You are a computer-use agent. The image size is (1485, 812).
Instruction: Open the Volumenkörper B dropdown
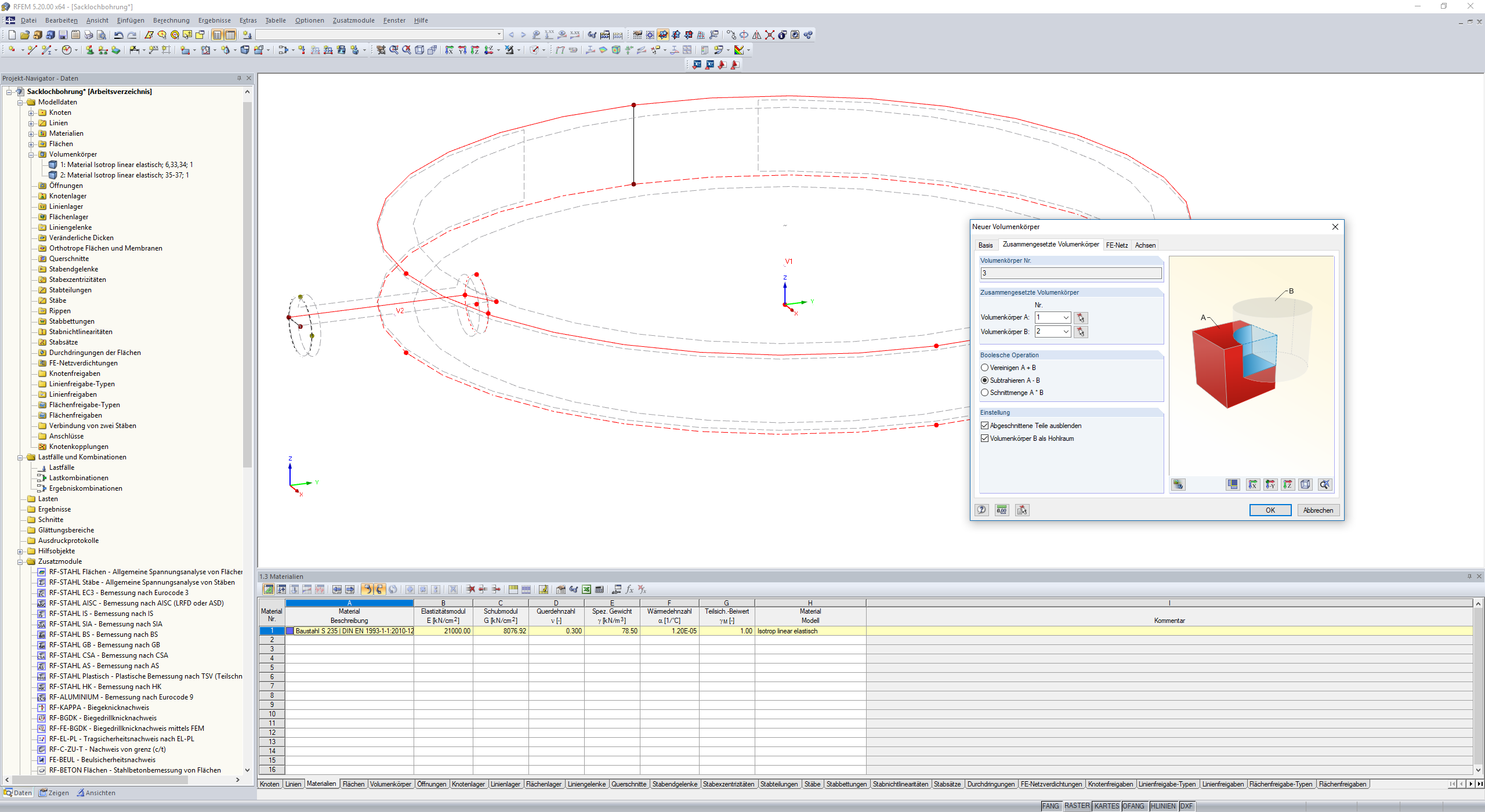click(x=1066, y=332)
